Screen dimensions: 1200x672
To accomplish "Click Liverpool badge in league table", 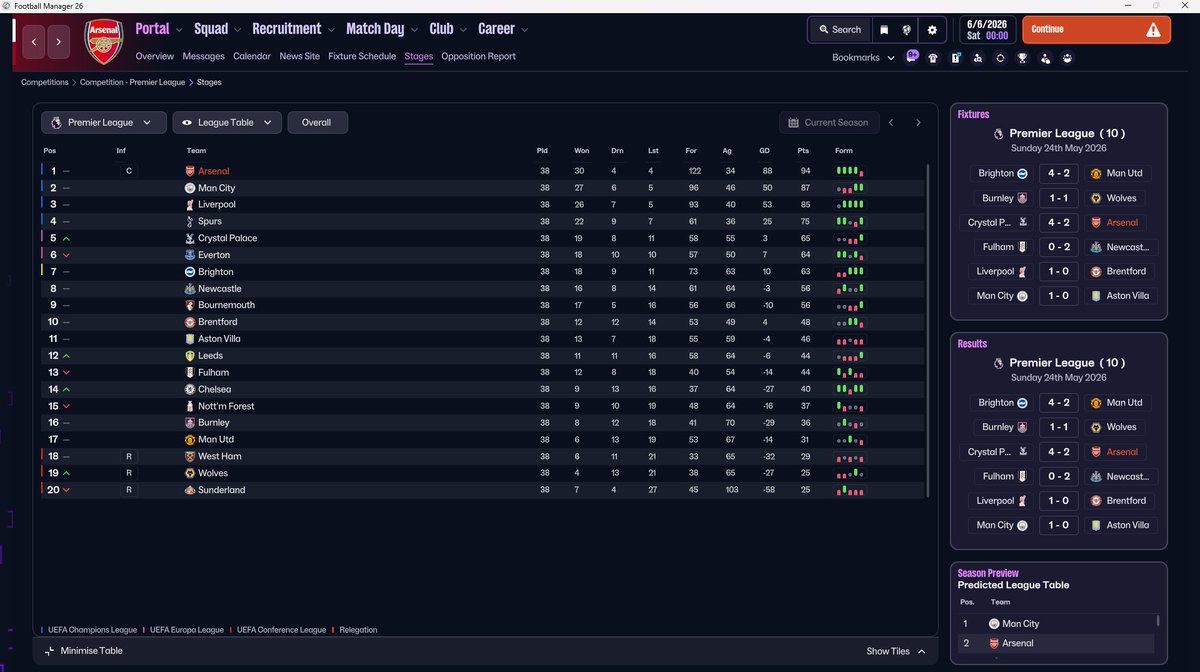I will [x=190, y=204].
